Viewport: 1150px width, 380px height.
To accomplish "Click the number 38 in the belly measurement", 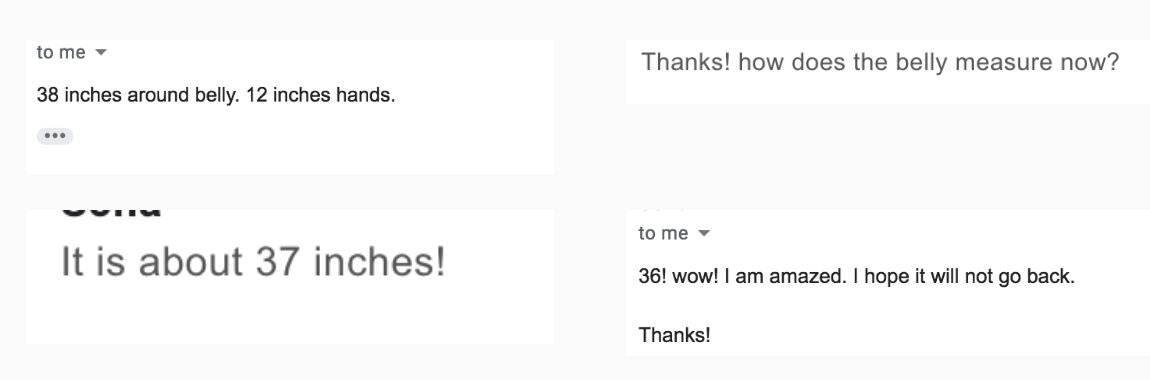I will [x=48, y=95].
